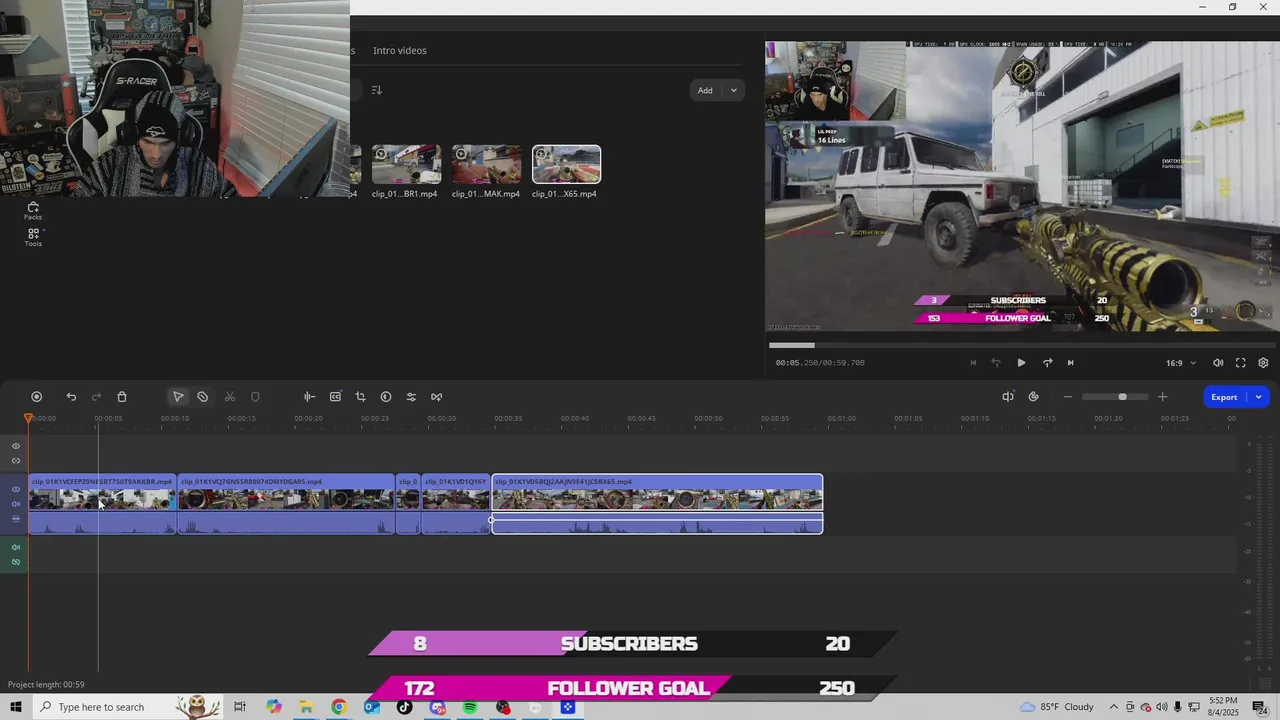Select timeline clip labeled clip_01K1VD1QY6Y
This screenshot has height=720, width=1280.
point(456,504)
